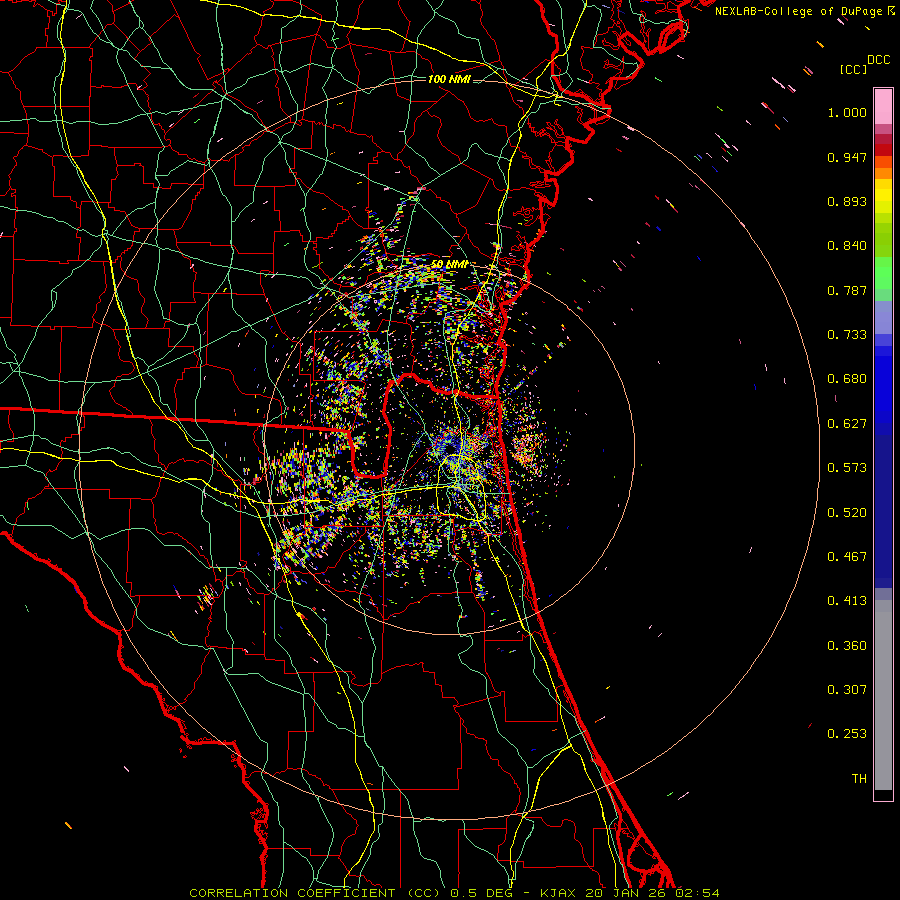Click the 0.5 DEG elevation text
Screen dimensions: 900x900
[482, 893]
